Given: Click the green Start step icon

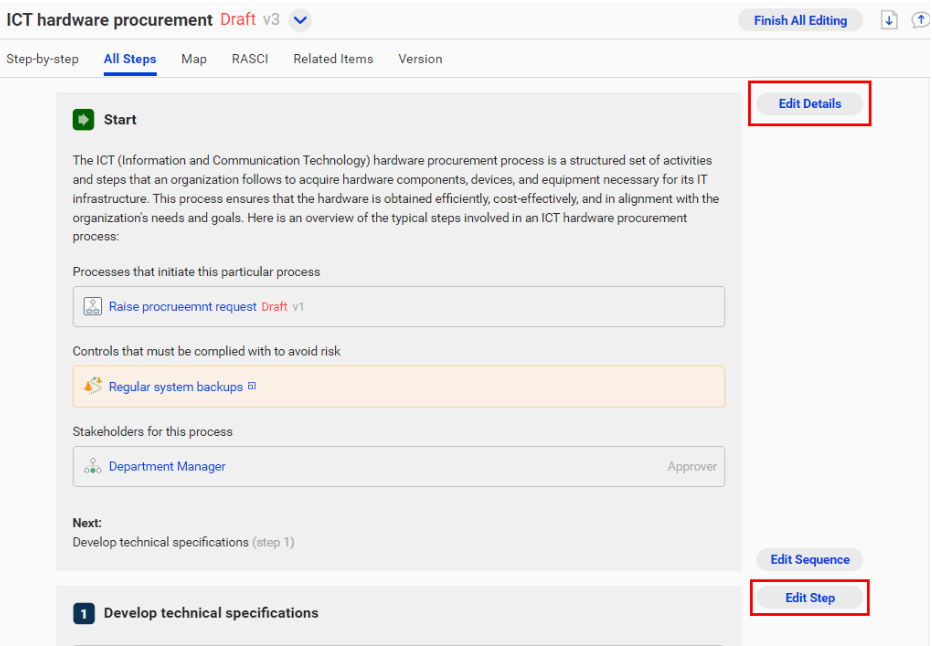Looking at the screenshot, I should (x=83, y=119).
